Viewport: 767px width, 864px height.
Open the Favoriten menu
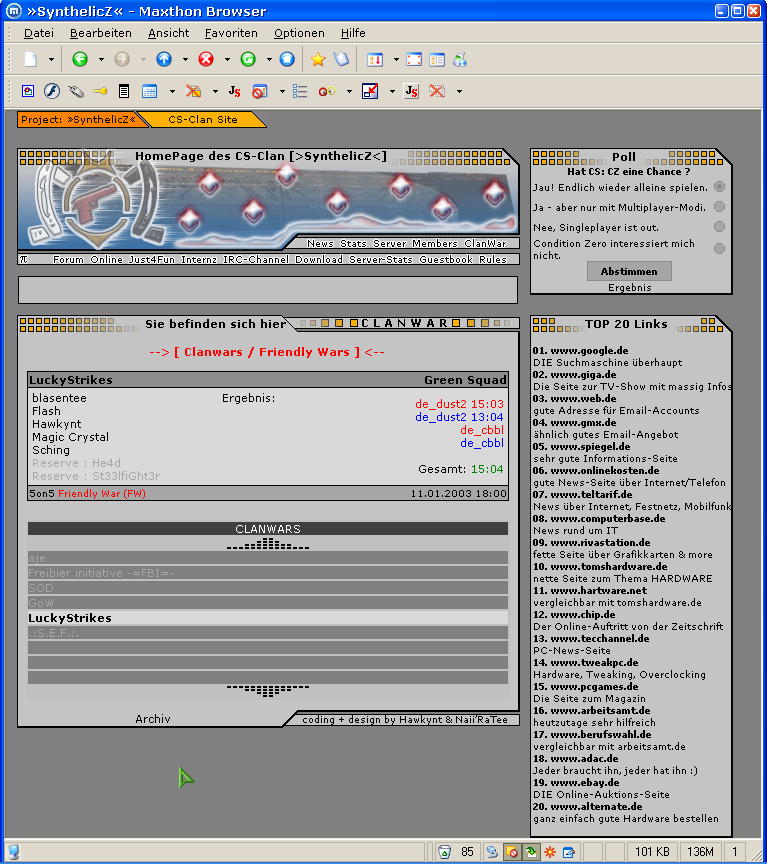coord(231,33)
